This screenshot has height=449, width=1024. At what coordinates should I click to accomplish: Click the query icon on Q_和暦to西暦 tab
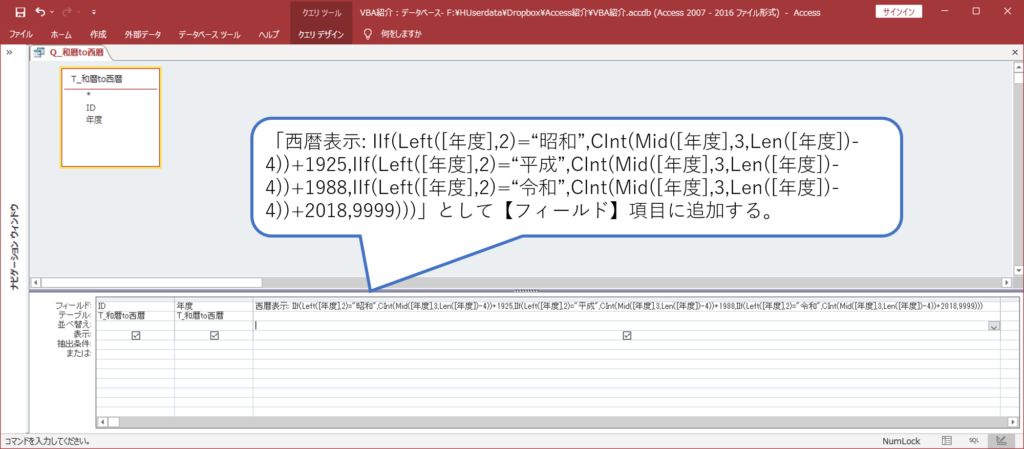[x=39, y=53]
